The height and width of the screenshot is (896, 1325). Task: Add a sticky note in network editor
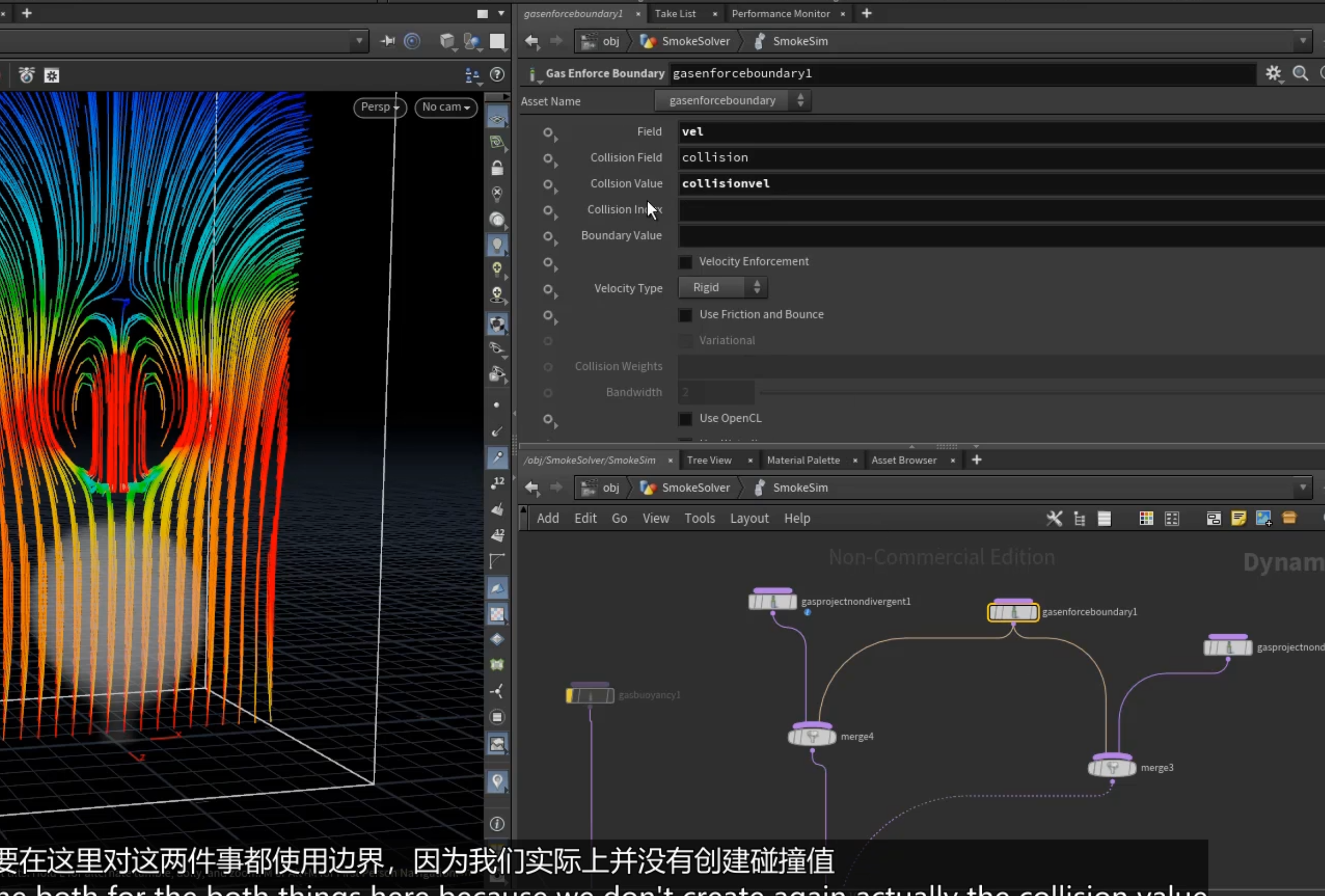click(1238, 518)
